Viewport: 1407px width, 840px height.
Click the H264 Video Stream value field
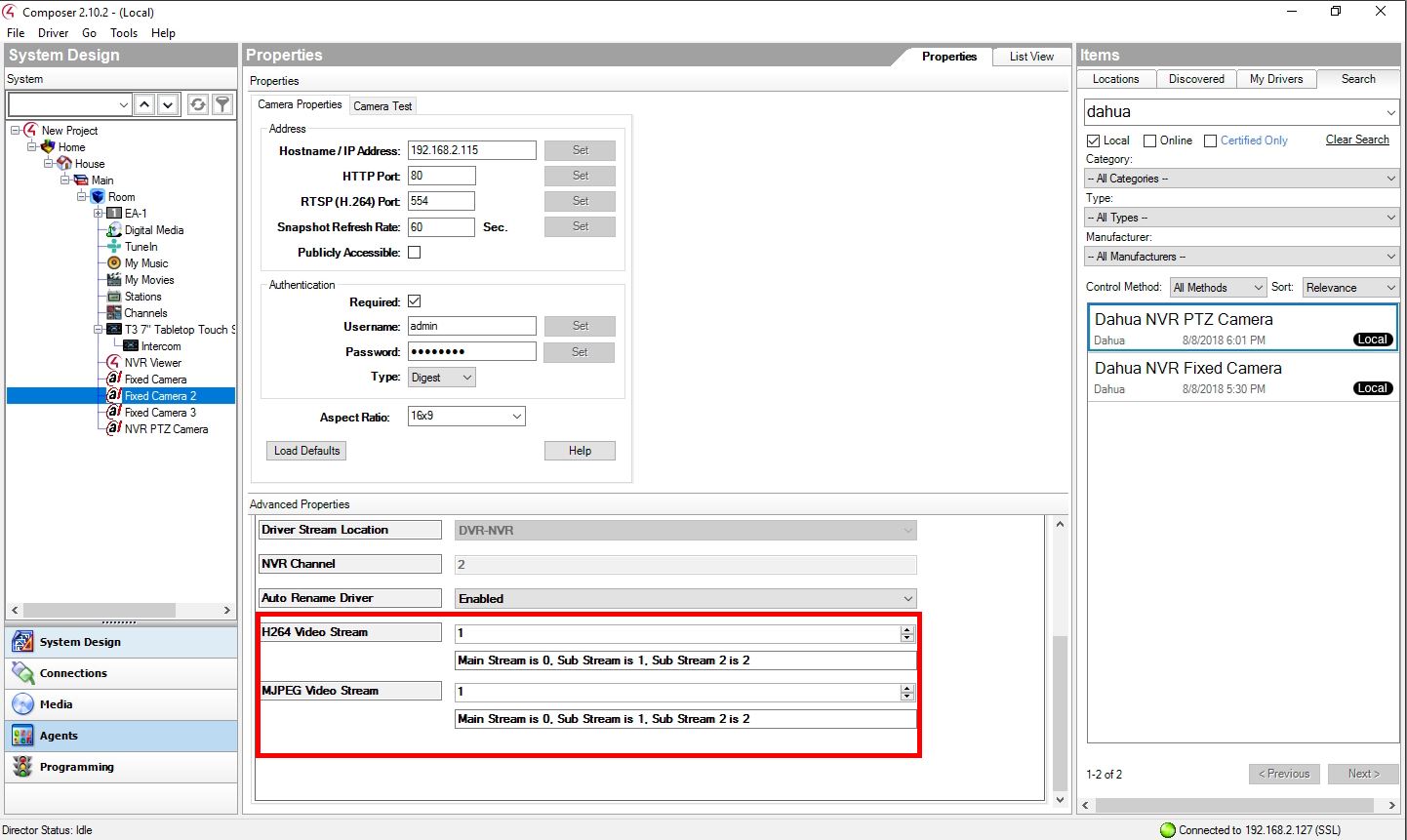click(677, 633)
